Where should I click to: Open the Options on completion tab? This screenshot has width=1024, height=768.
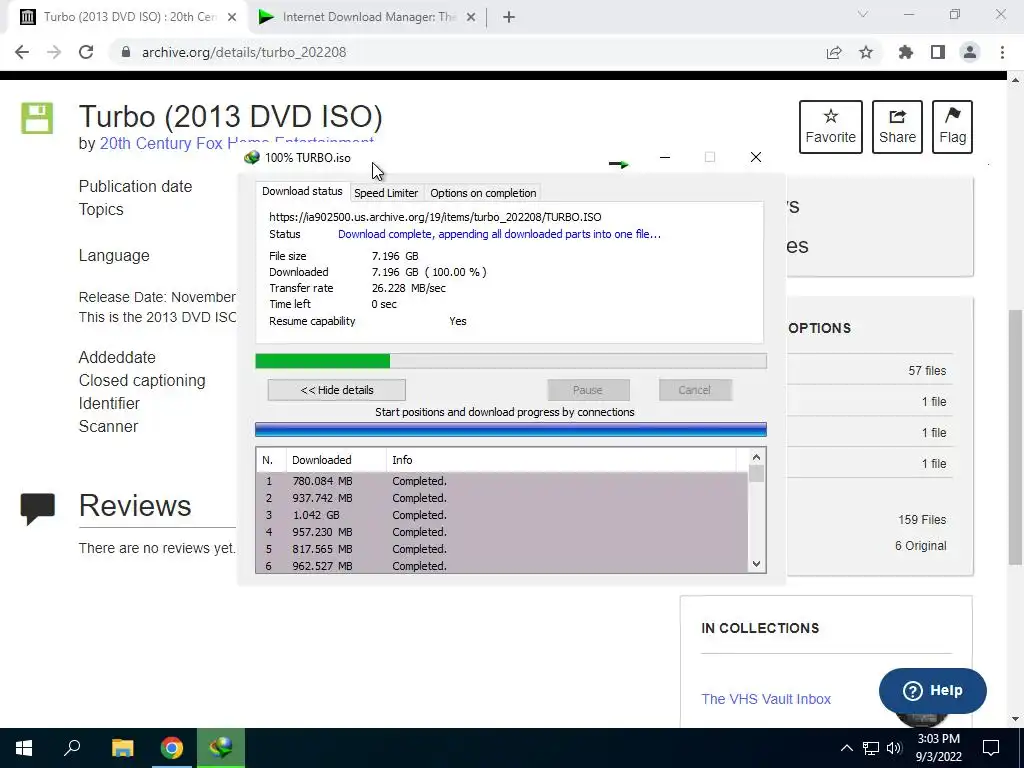[x=483, y=193]
